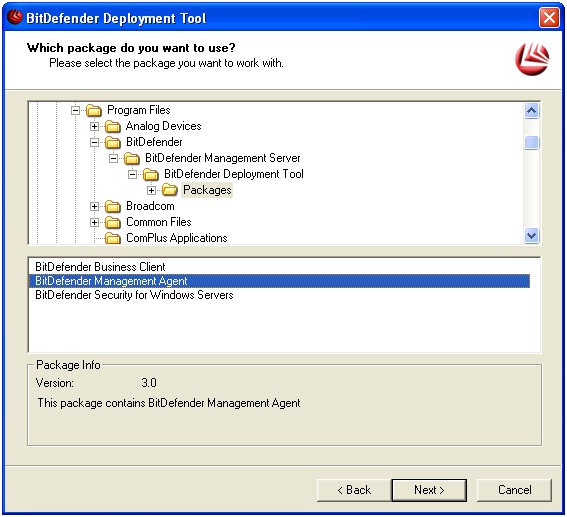Click the Program Files folder icon
The width and height of the screenshot is (567, 517).
pos(94,110)
